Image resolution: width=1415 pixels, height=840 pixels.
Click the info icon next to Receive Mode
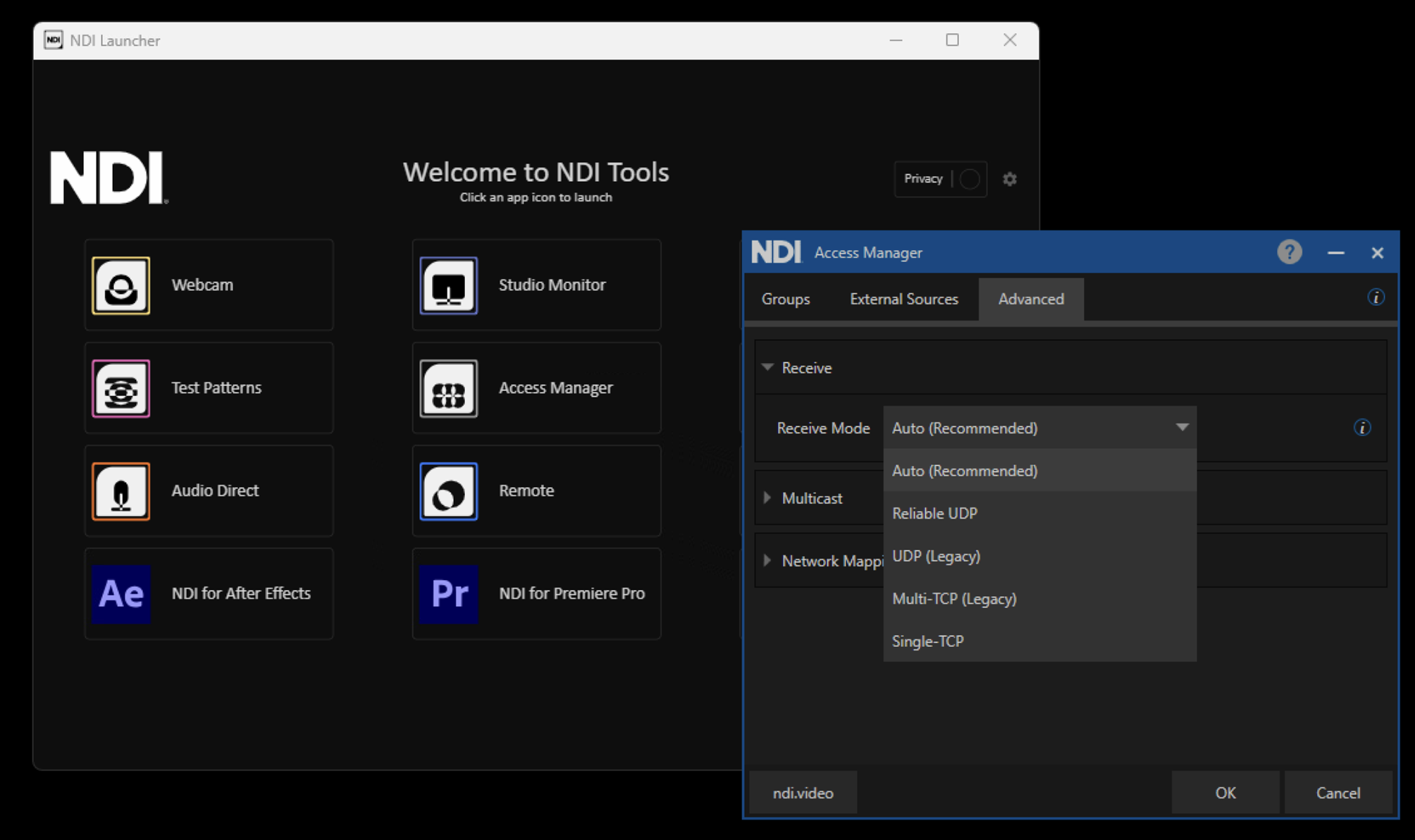[x=1362, y=428]
